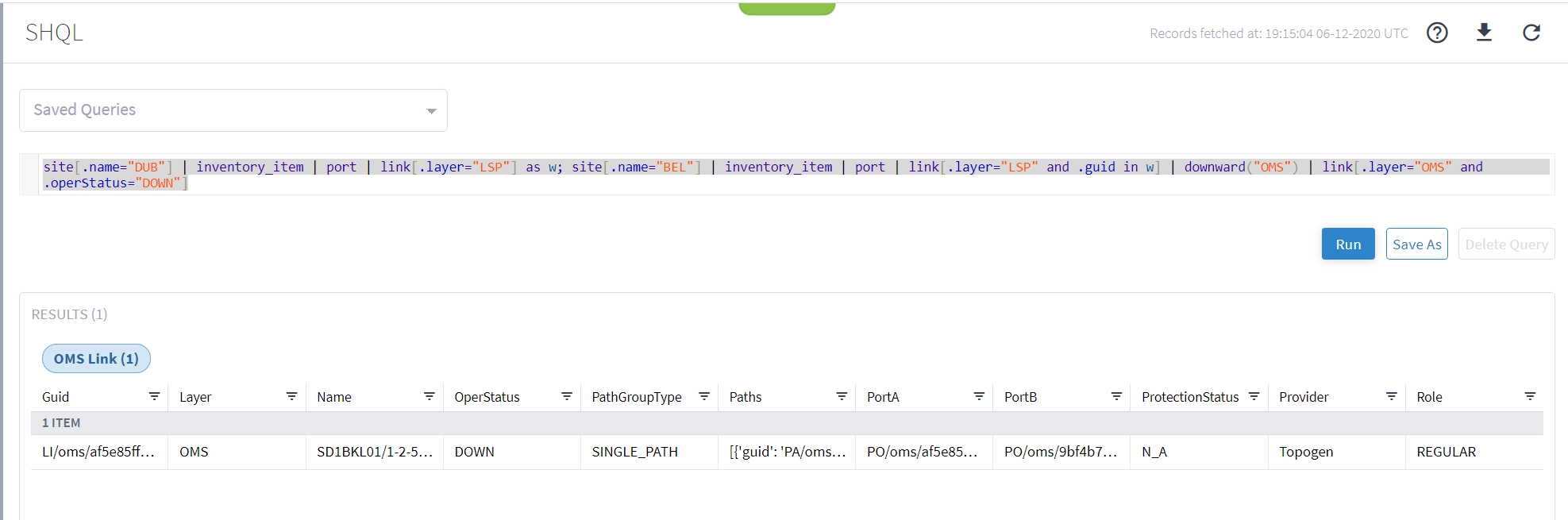This screenshot has height=520, width=1568.
Task: Sort by the PathGroupType column header
Action: tap(637, 397)
